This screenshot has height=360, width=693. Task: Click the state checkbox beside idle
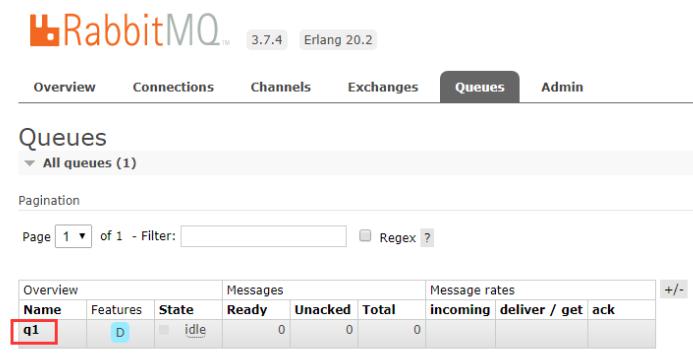[164, 330]
